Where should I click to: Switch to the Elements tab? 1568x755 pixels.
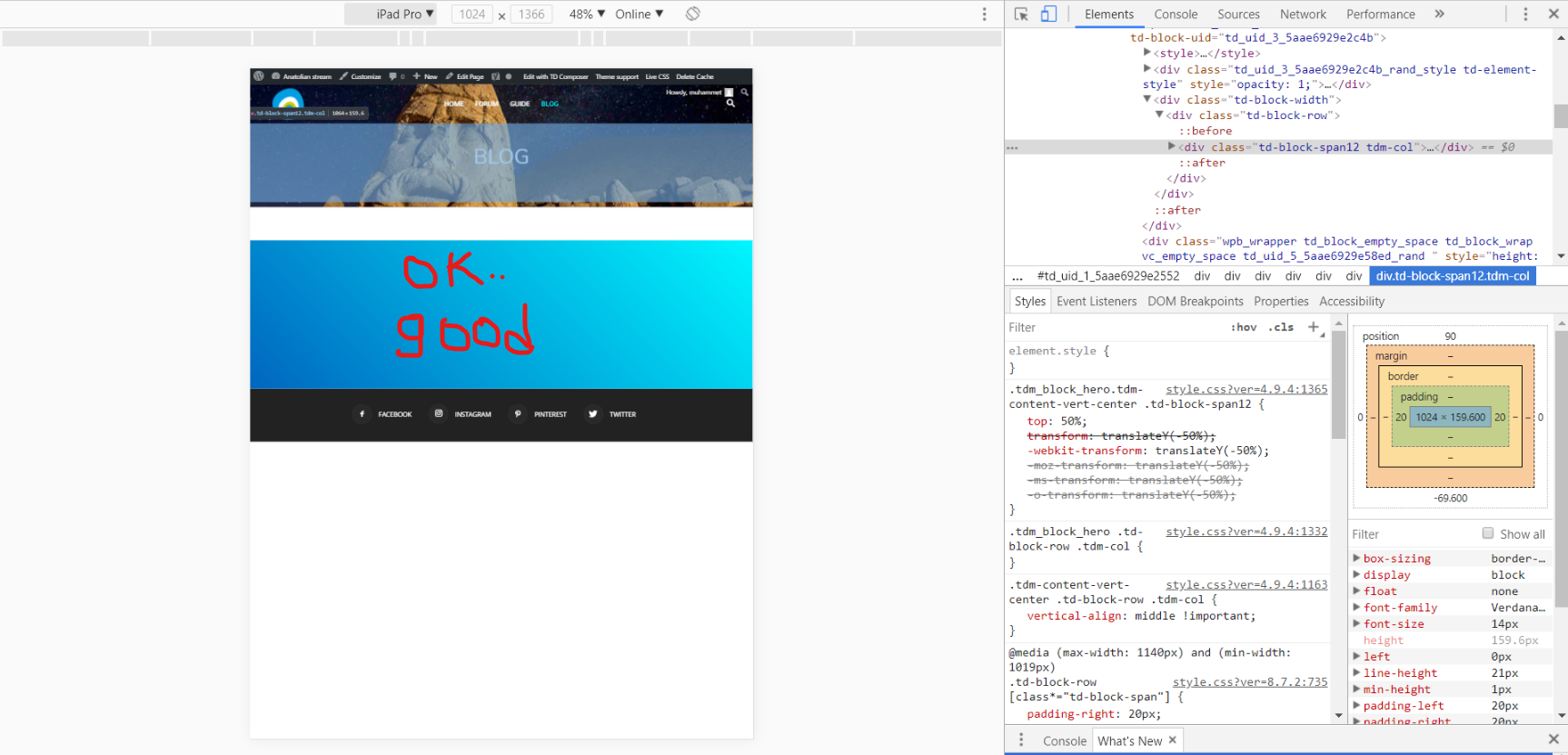coord(1108,14)
